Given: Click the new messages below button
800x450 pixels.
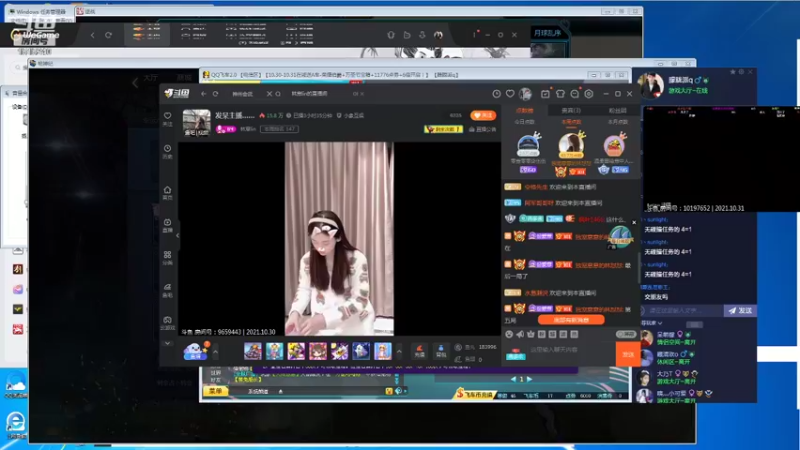Looking at the screenshot, I should click(571, 320).
